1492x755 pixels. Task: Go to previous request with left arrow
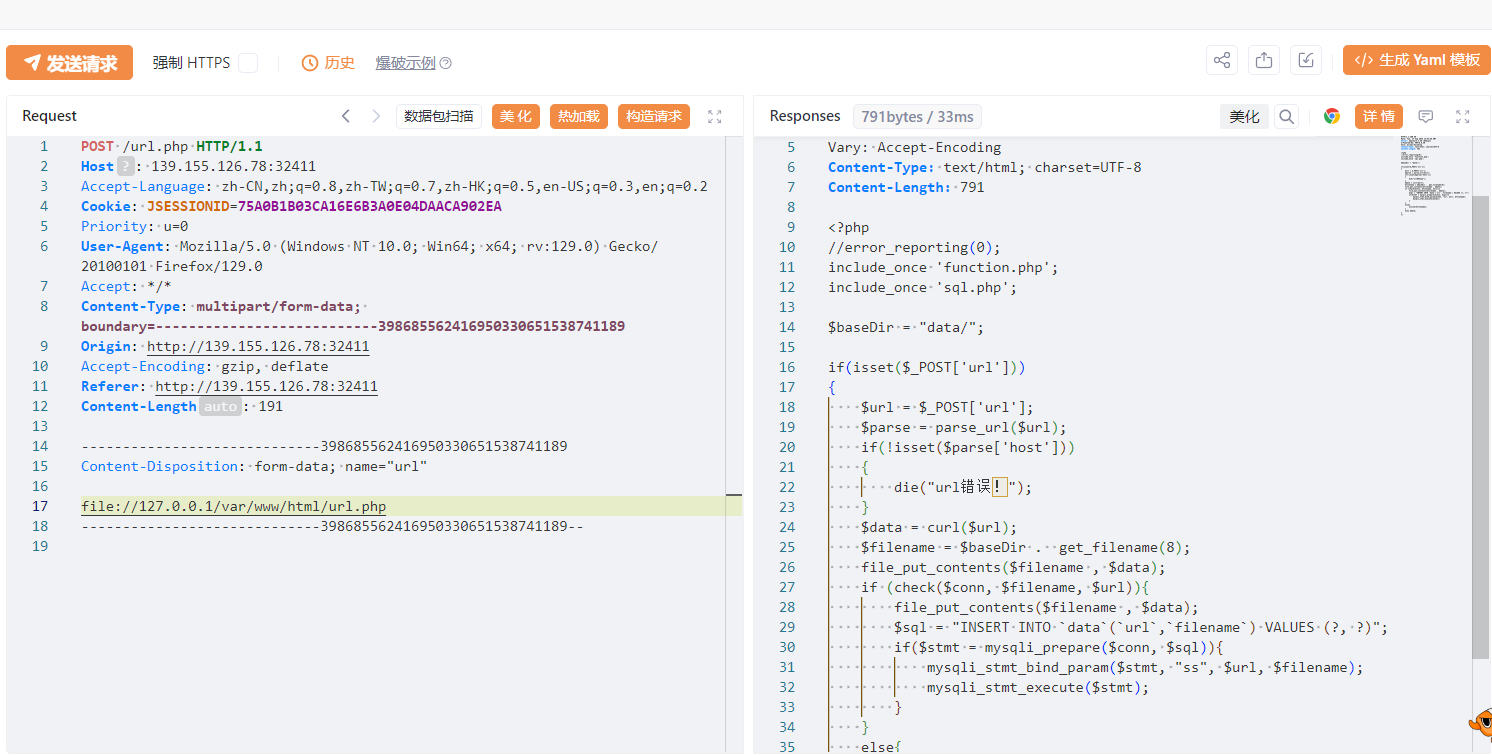pos(346,116)
